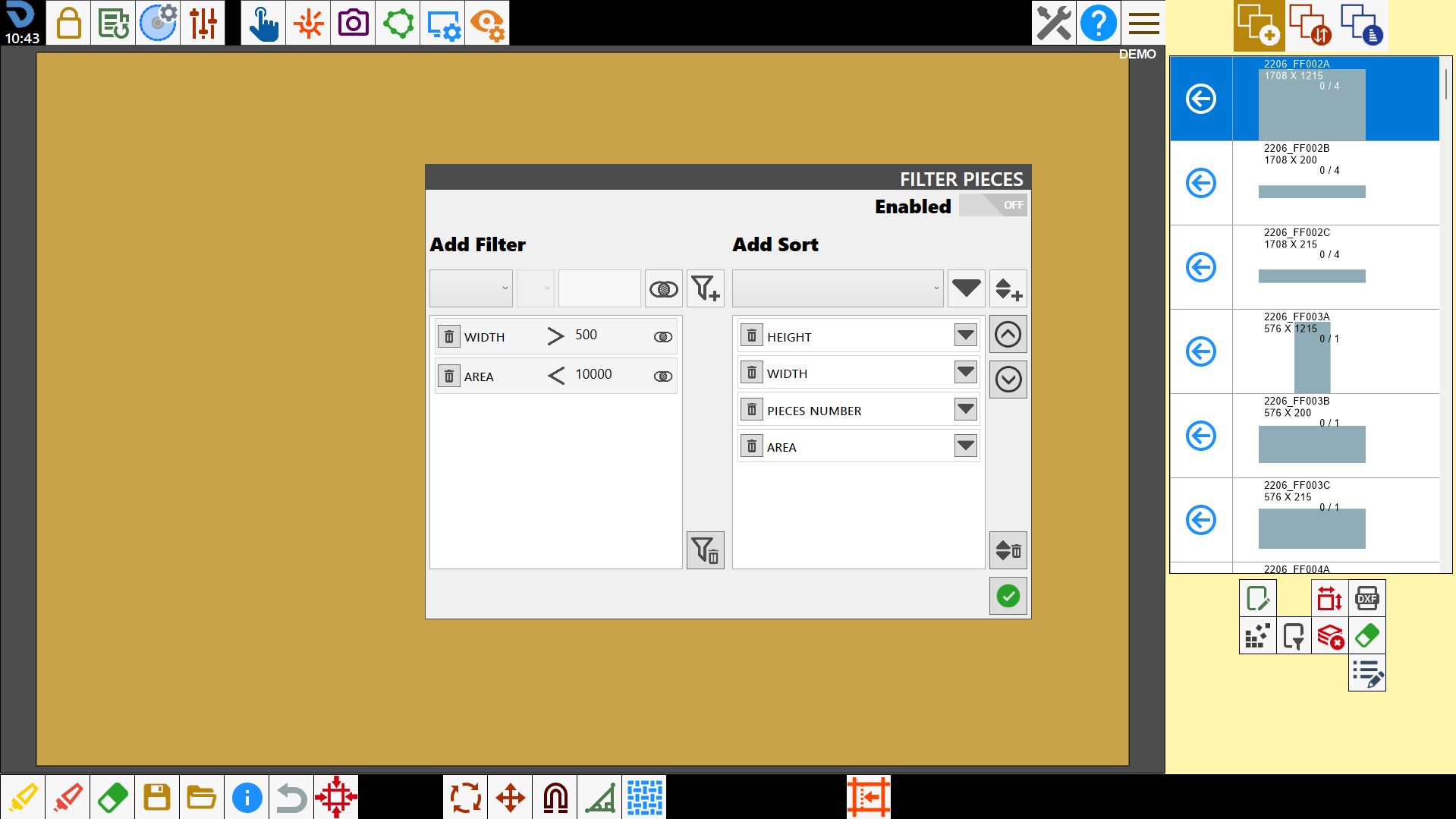The image size is (1456, 819).
Task: Toggle sort direction for AREA sort entry
Action: [966, 446]
